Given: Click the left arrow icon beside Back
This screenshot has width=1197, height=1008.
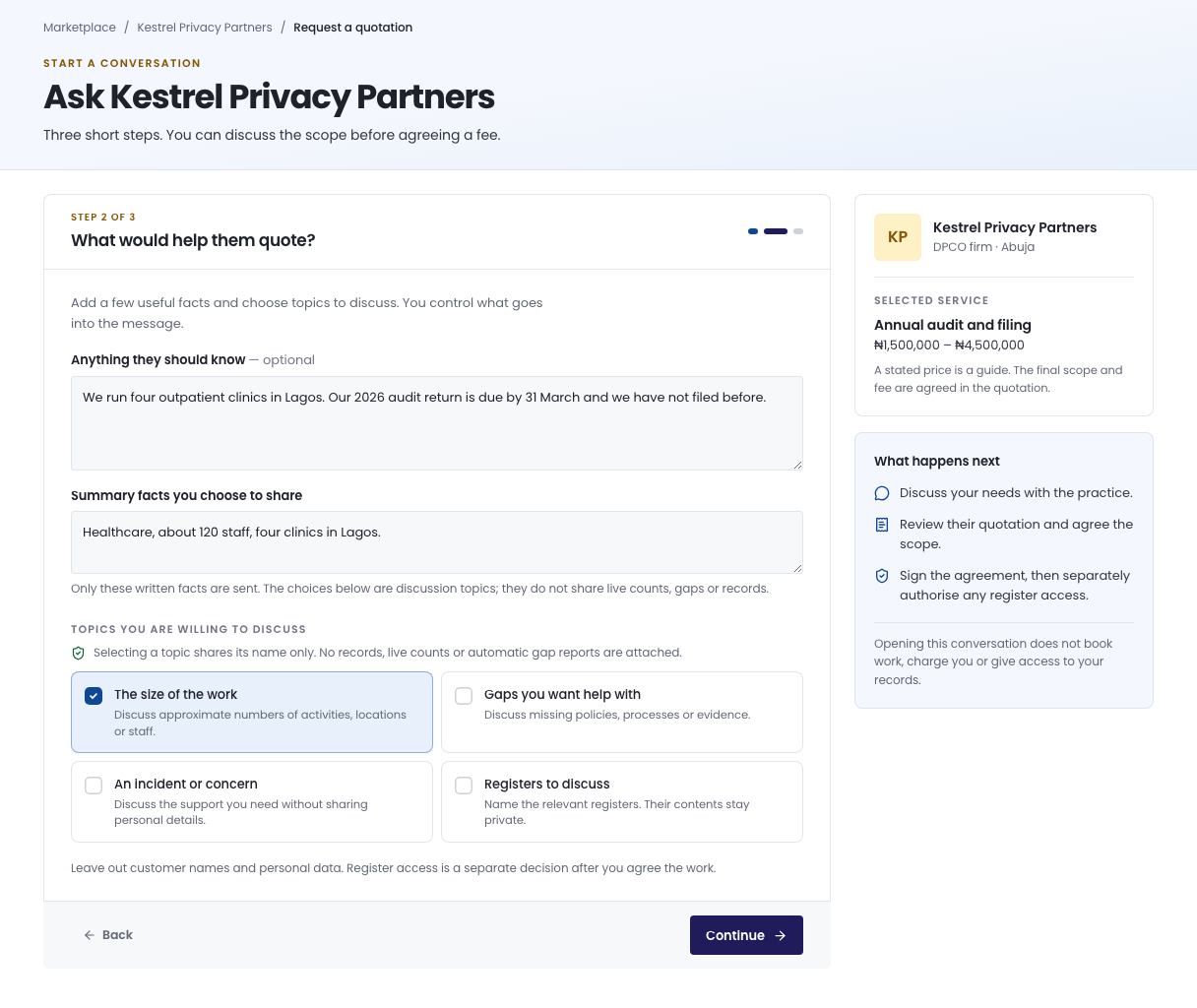Looking at the screenshot, I should click(90, 935).
